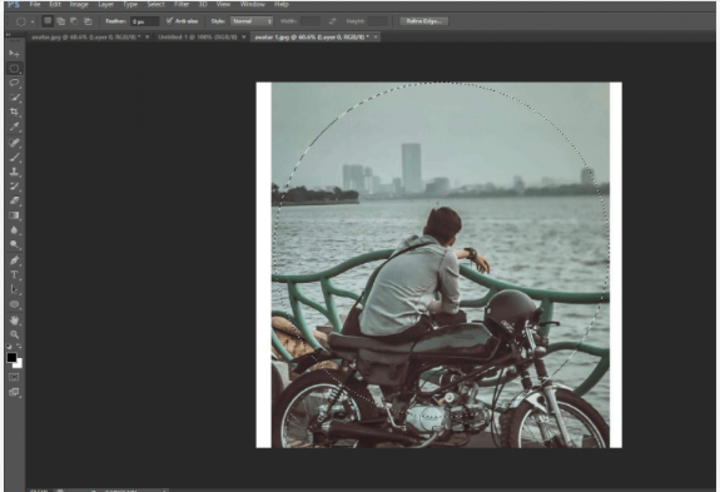The height and width of the screenshot is (492, 720).
Task: Click the Photoshop PS logo
Action: [14, 5]
